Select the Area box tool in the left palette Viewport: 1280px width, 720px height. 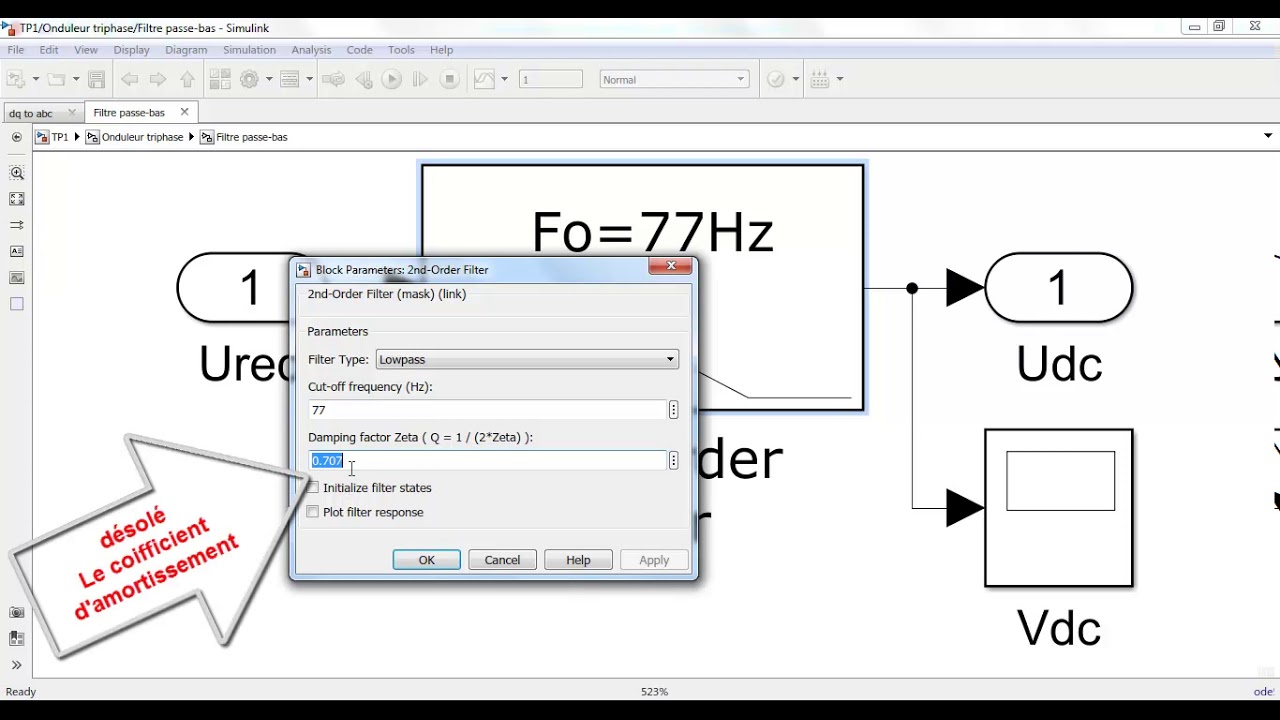[x=17, y=304]
